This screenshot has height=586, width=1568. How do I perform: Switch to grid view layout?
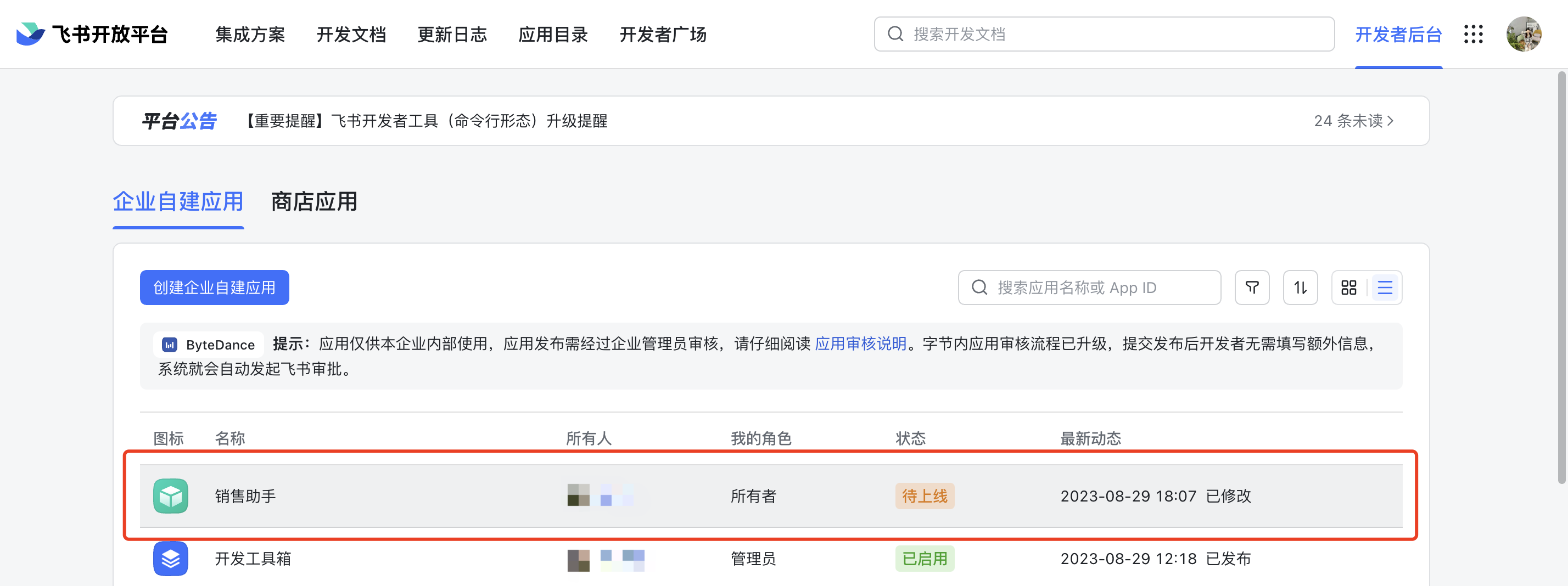[x=1349, y=287]
